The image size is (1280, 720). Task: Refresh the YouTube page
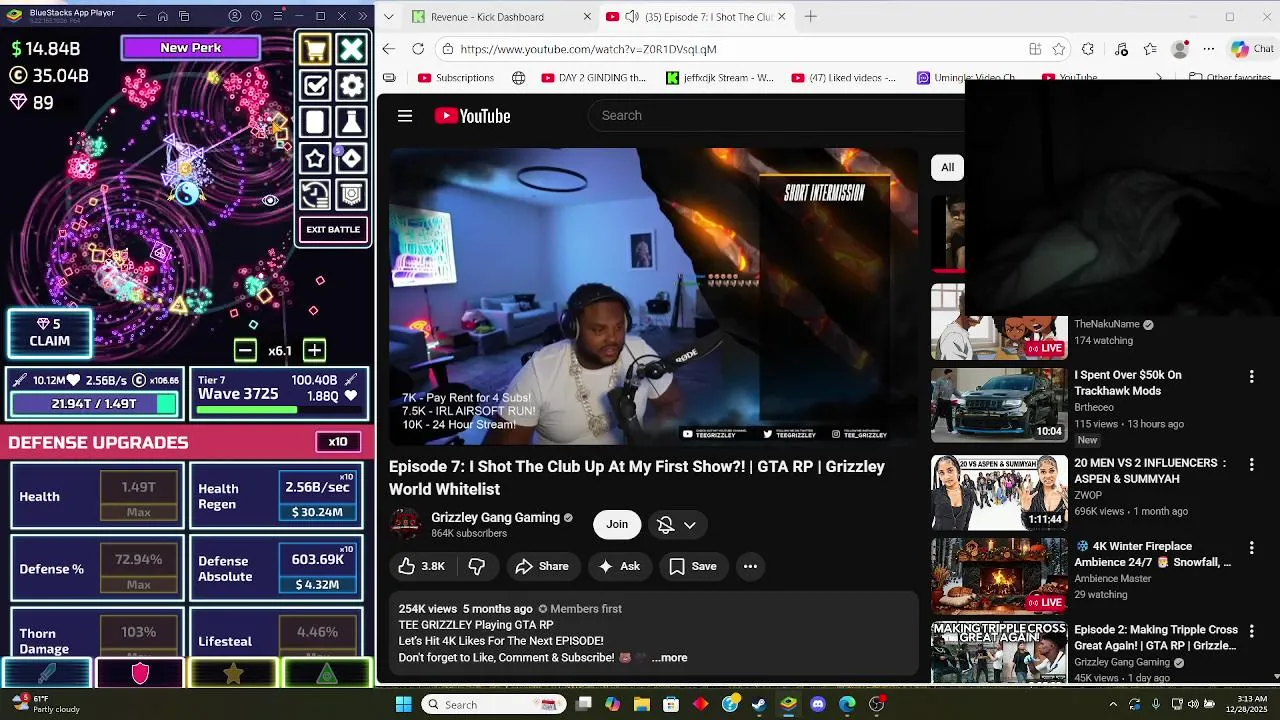pyautogui.click(x=418, y=49)
